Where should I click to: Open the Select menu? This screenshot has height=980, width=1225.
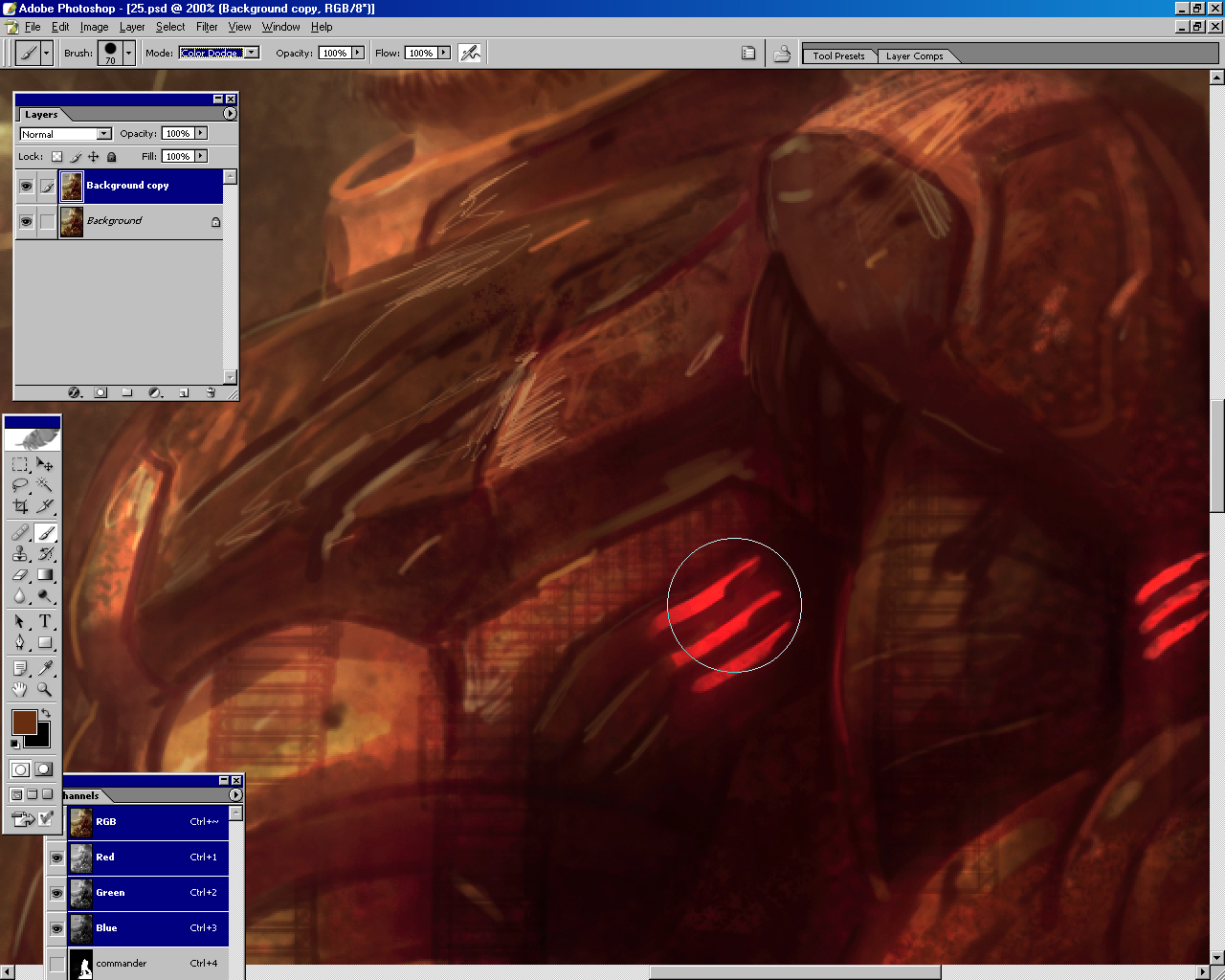170,27
